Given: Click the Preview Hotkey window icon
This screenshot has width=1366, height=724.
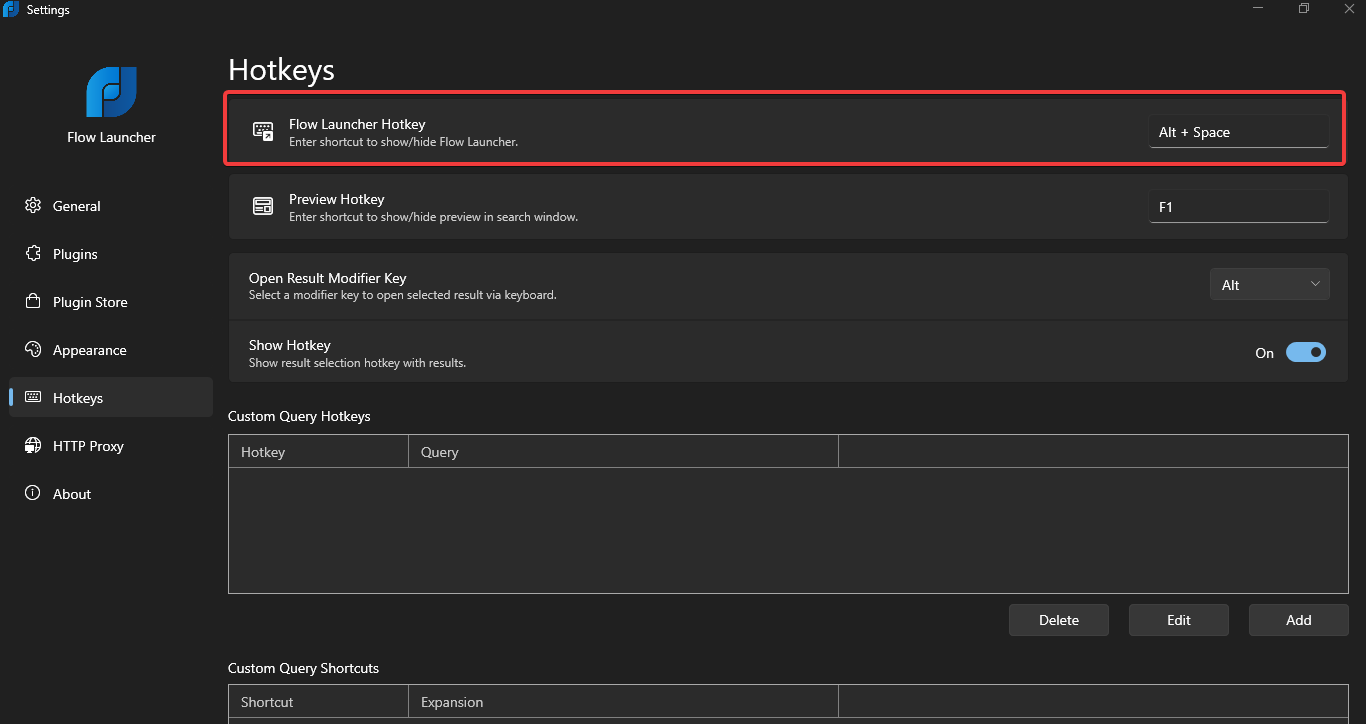Looking at the screenshot, I should point(263,206).
